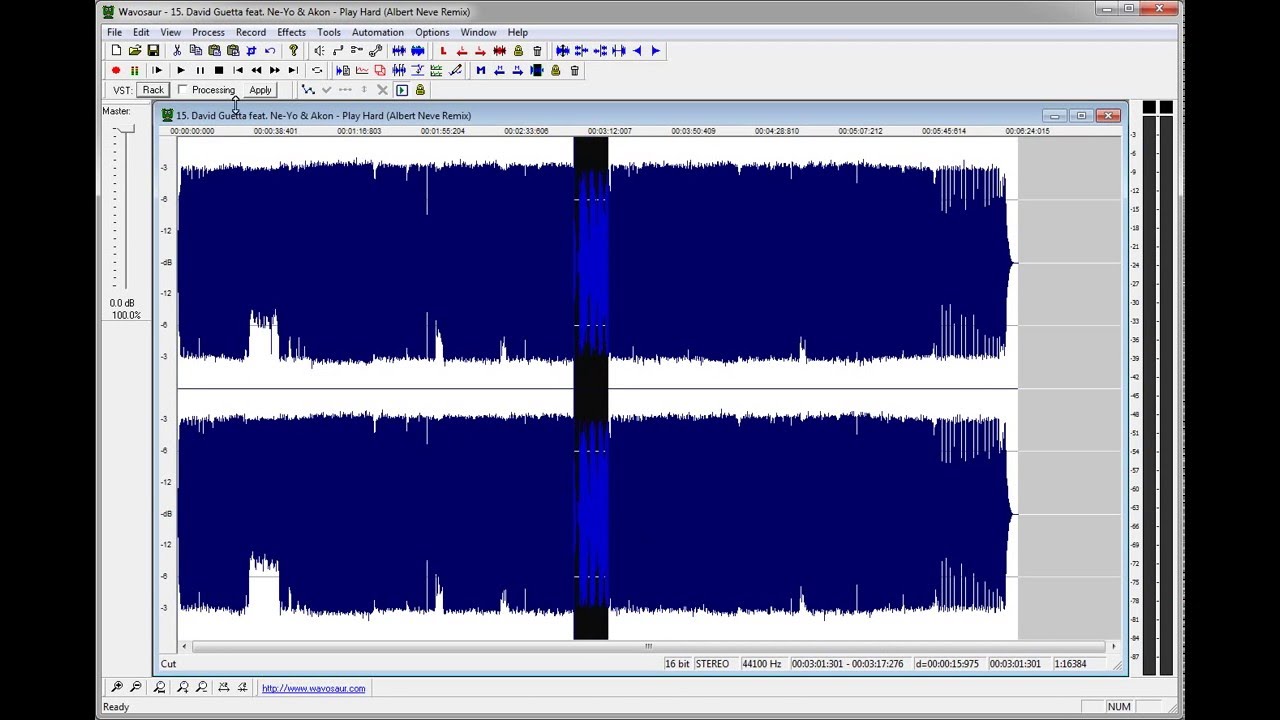Viewport: 1280px width, 720px height.
Task: Click the yellow lock icon in second toolbar row
Action: [x=556, y=70]
